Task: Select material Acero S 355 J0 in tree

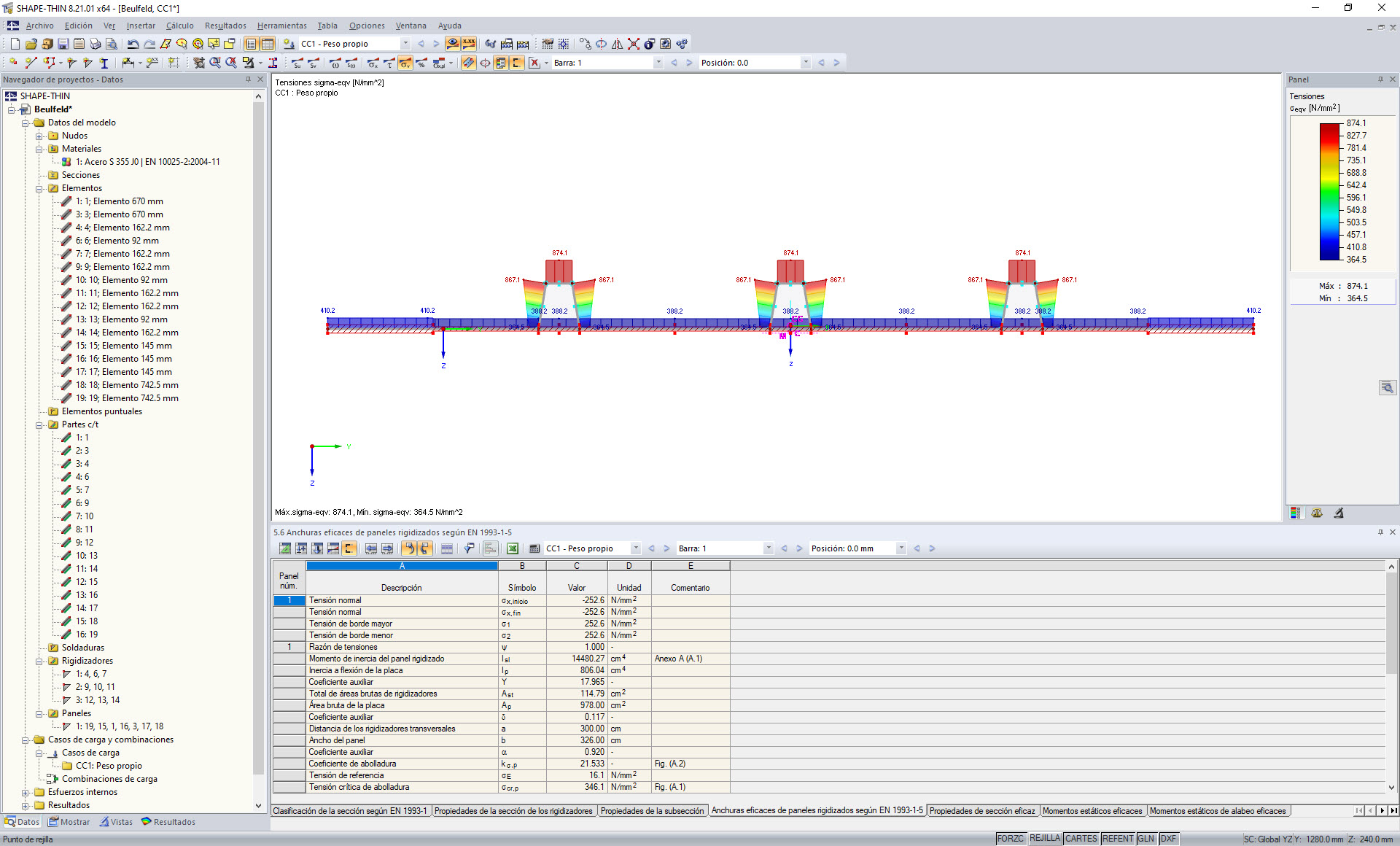Action: click(147, 162)
